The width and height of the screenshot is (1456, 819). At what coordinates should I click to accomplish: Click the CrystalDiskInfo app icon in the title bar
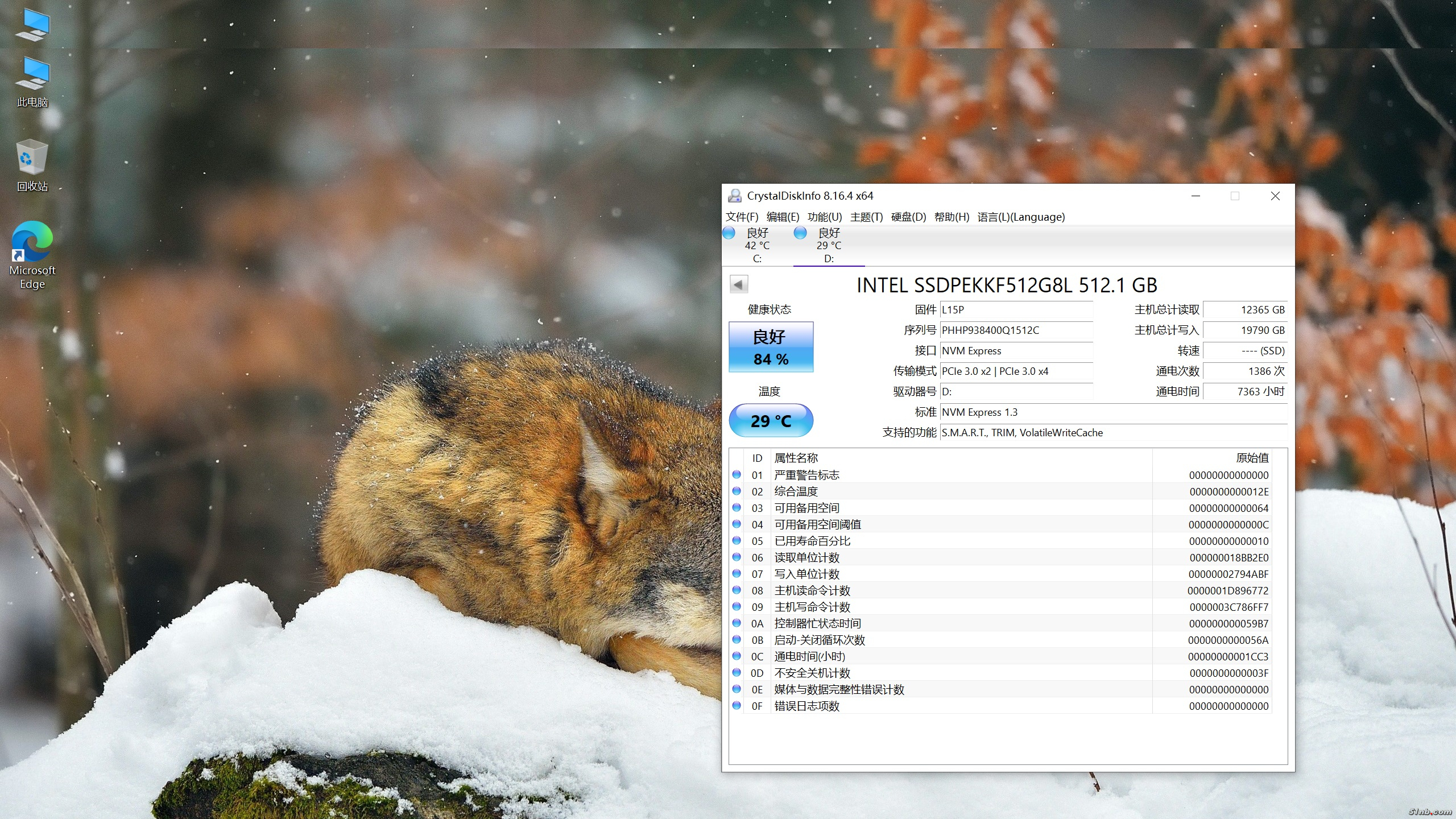point(735,196)
